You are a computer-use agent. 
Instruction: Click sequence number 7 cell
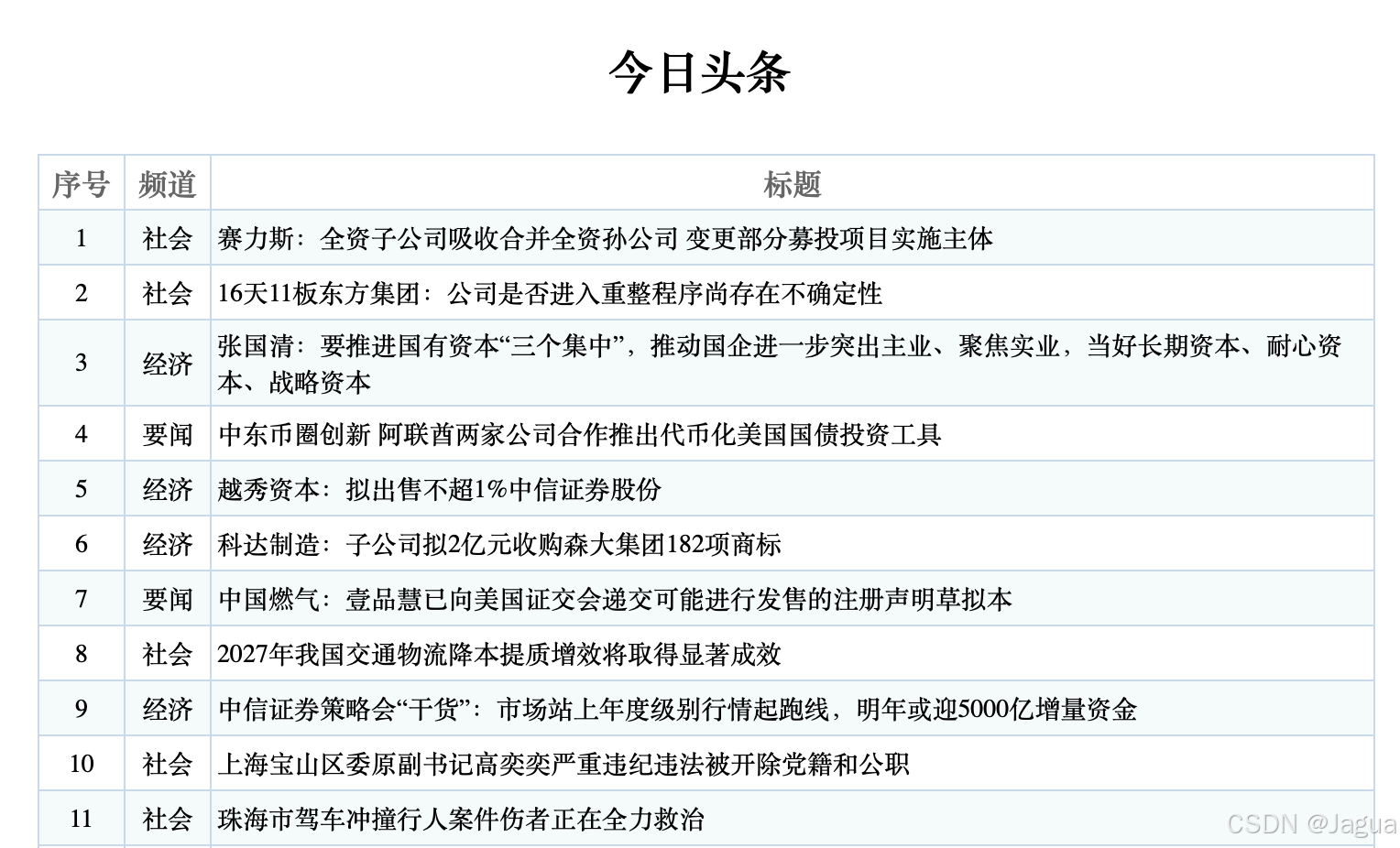click(x=82, y=599)
